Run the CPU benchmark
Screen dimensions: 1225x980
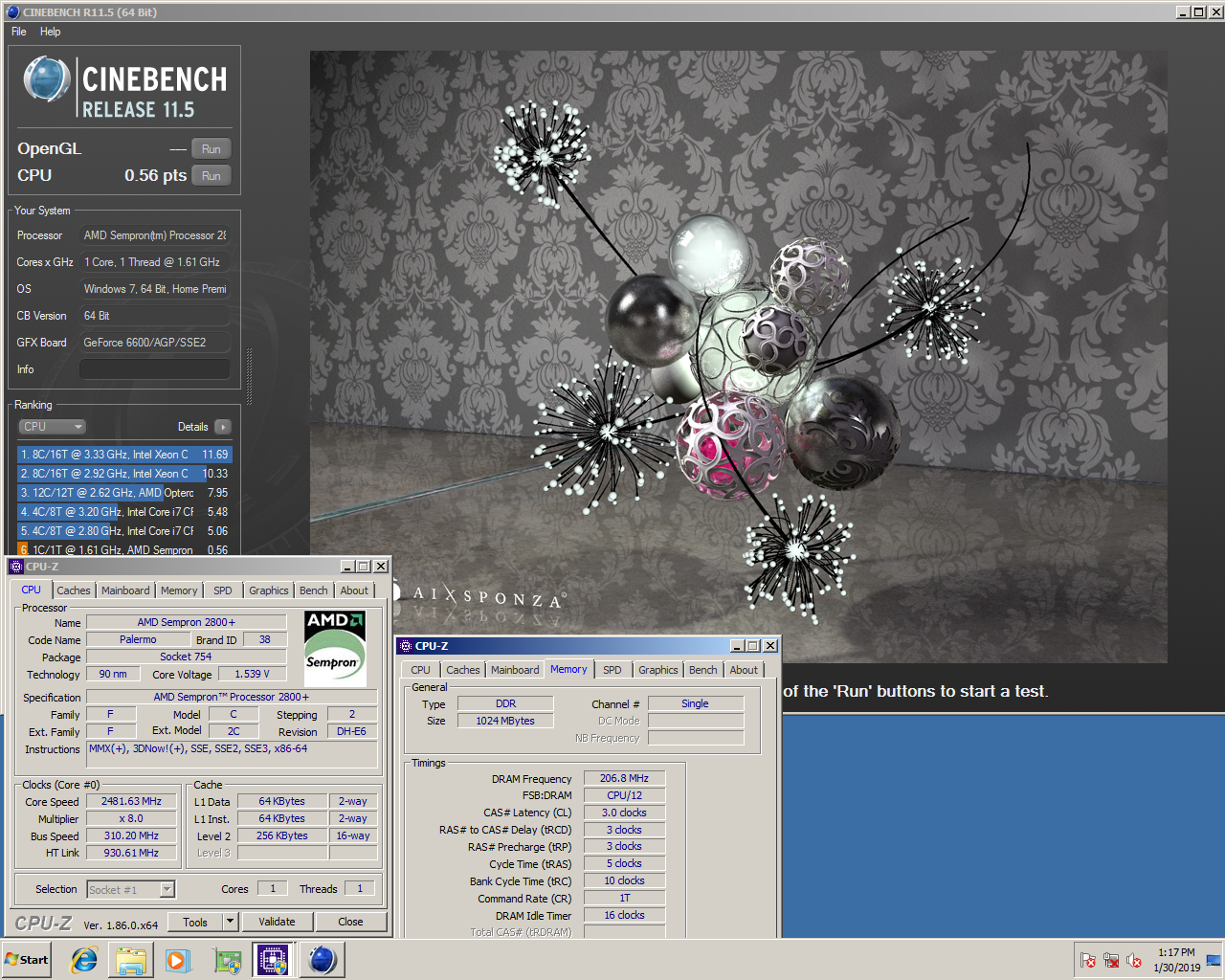point(212,176)
